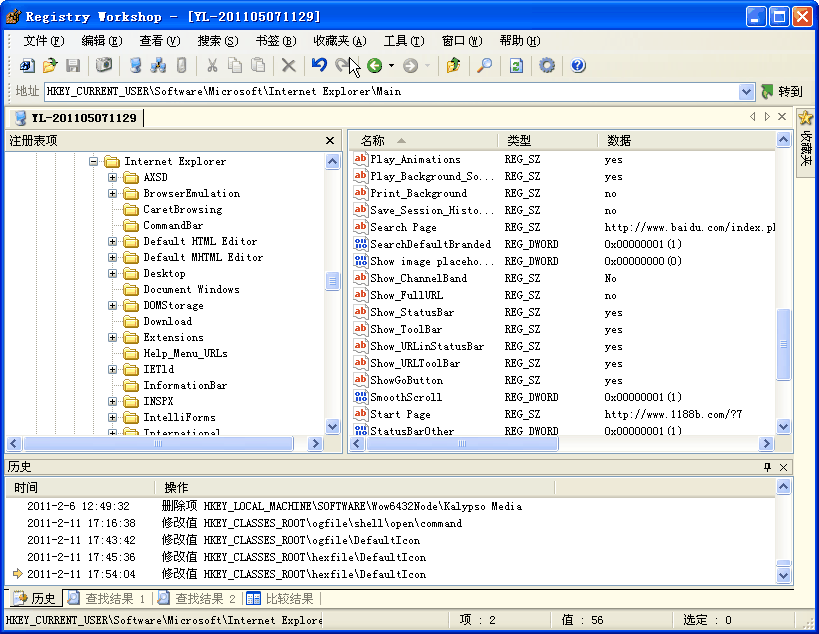Sort by the 名称 column header
Viewport: 819px width, 634px height.
pyautogui.click(x=372, y=141)
